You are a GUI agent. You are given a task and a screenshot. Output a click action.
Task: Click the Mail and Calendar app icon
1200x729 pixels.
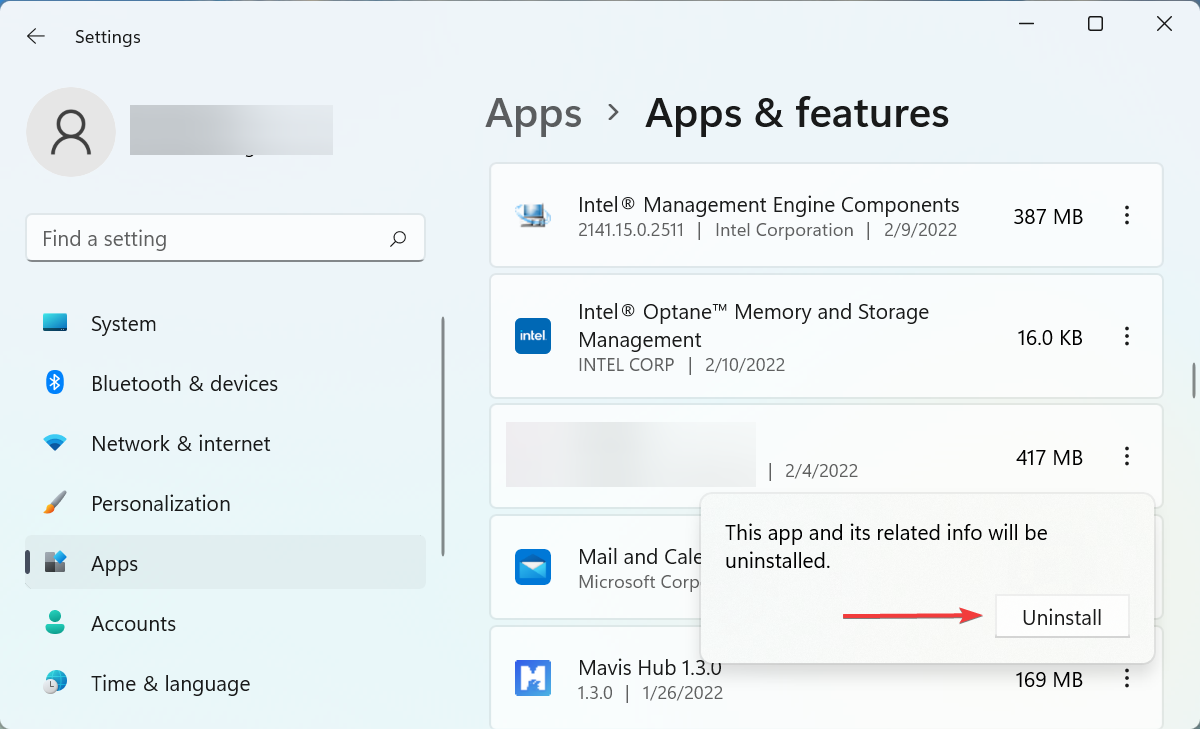[533, 567]
